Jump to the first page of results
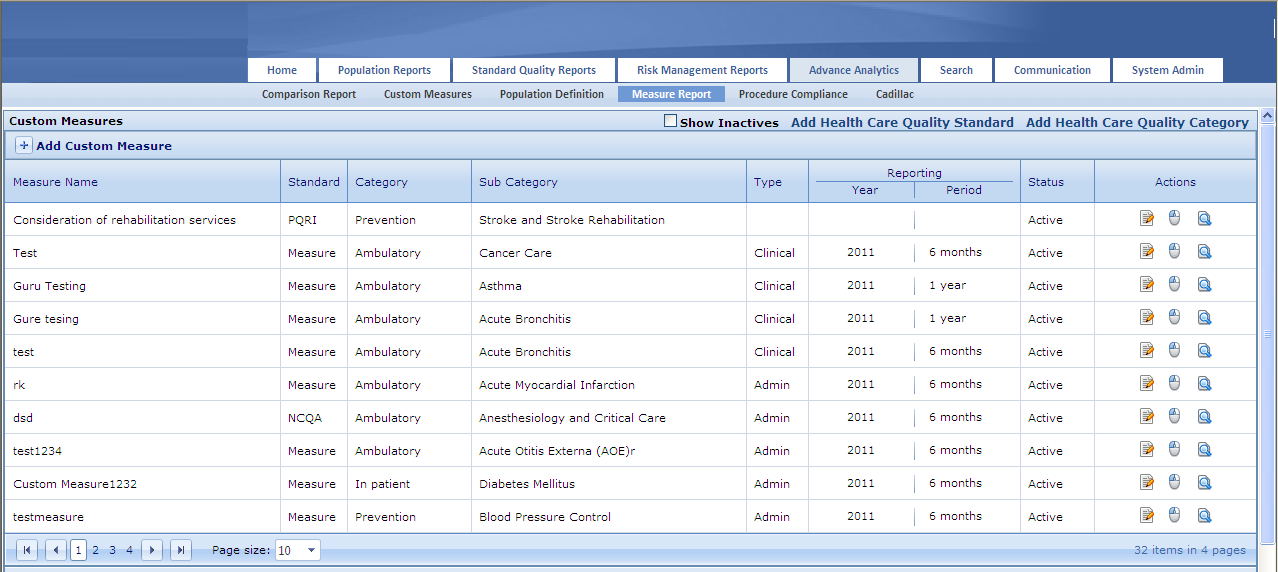1278x572 pixels. (x=28, y=550)
